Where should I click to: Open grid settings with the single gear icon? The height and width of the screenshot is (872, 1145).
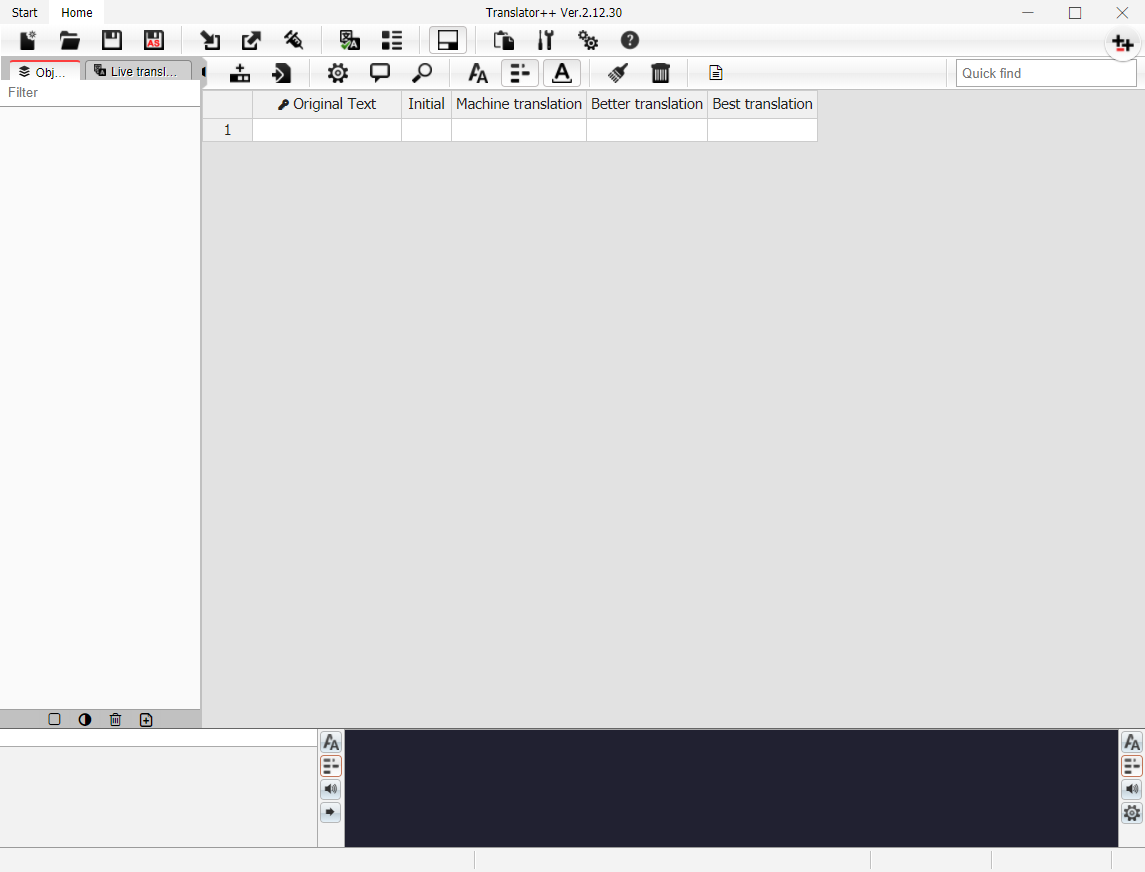[x=337, y=73]
